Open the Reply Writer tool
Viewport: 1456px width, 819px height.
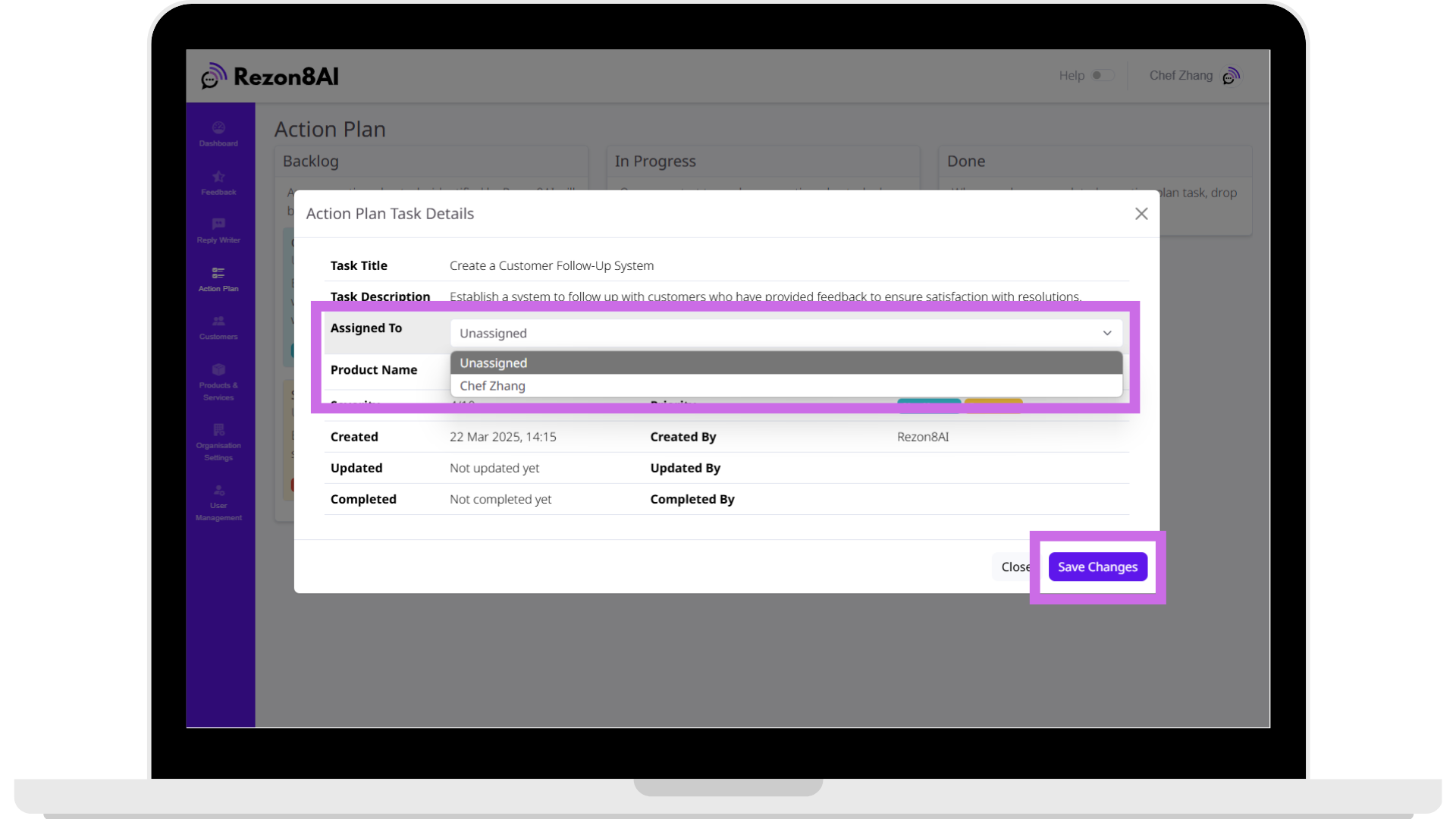point(218,231)
